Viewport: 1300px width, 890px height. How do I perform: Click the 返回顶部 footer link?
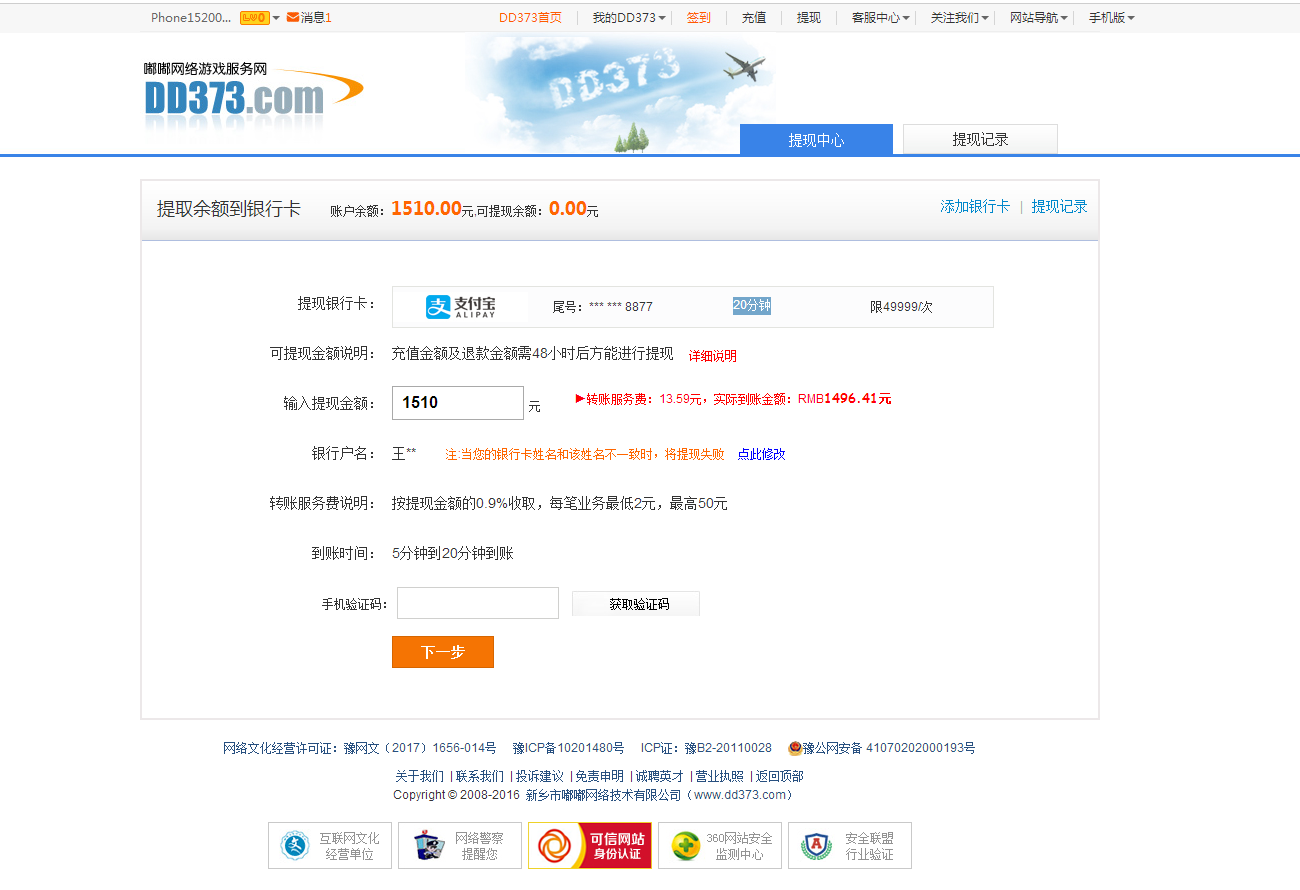[780, 776]
